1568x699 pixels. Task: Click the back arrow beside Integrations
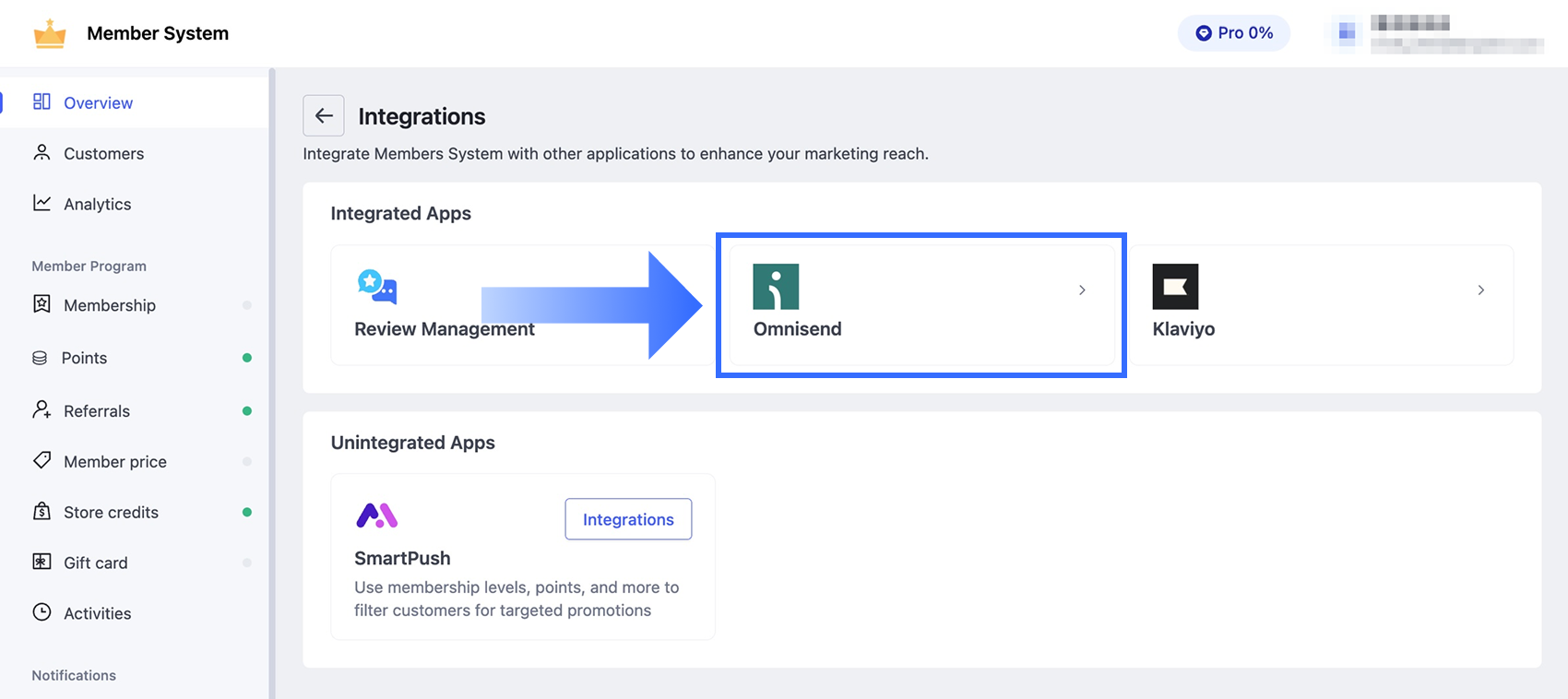[x=324, y=116]
